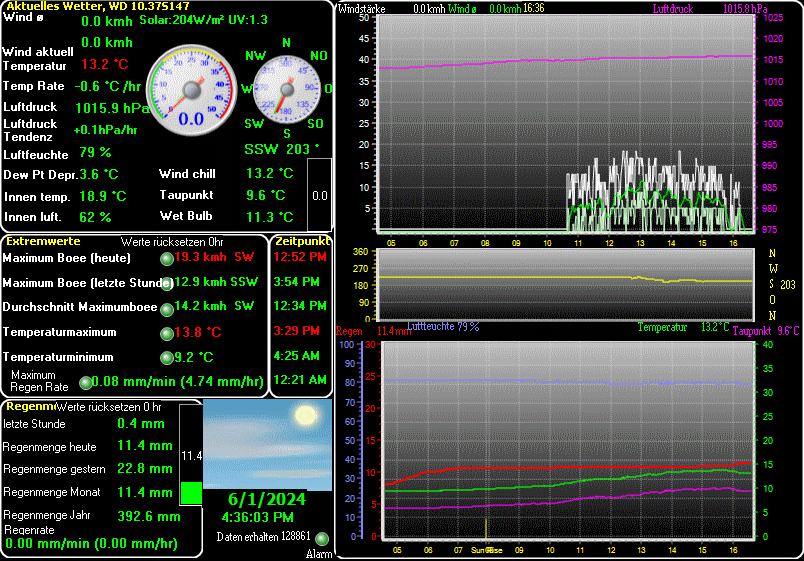Image resolution: width=804 pixels, height=561 pixels.
Task: Click the Sunrise marker on the temperature graph
Action: point(487,550)
